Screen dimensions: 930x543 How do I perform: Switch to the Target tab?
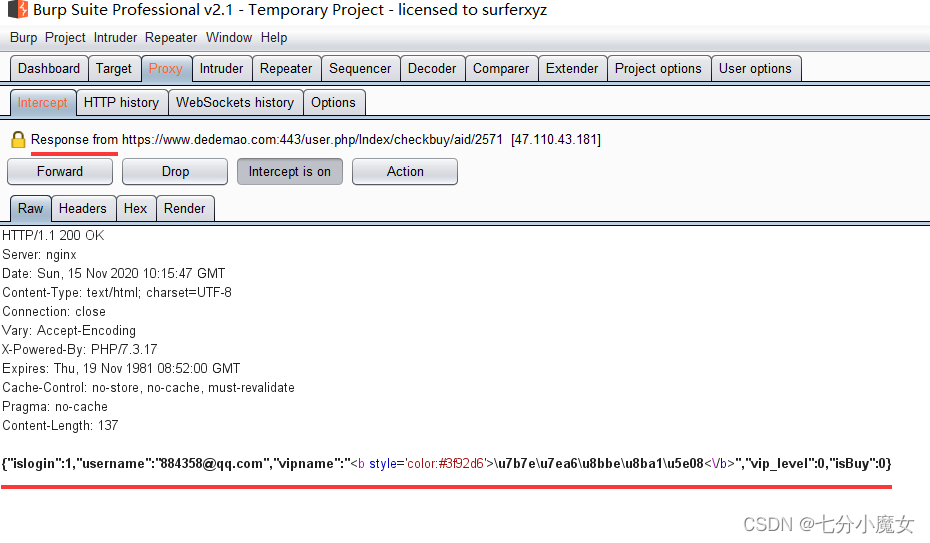coord(114,69)
